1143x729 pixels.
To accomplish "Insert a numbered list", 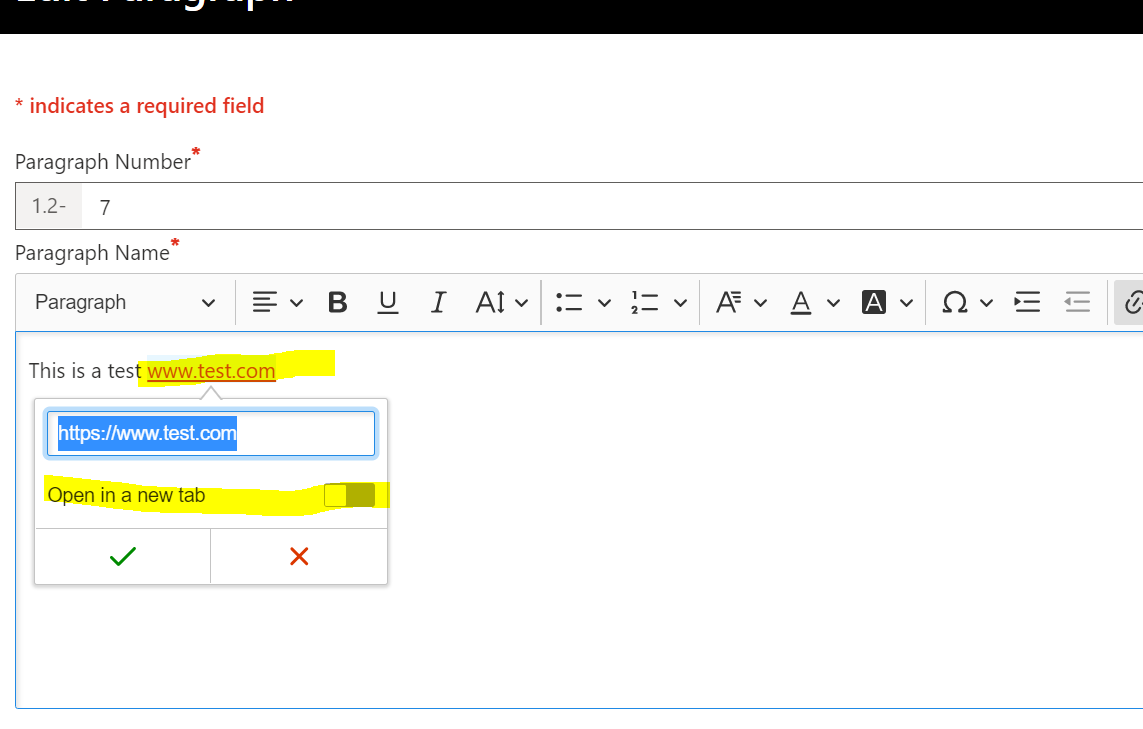I will coord(645,302).
